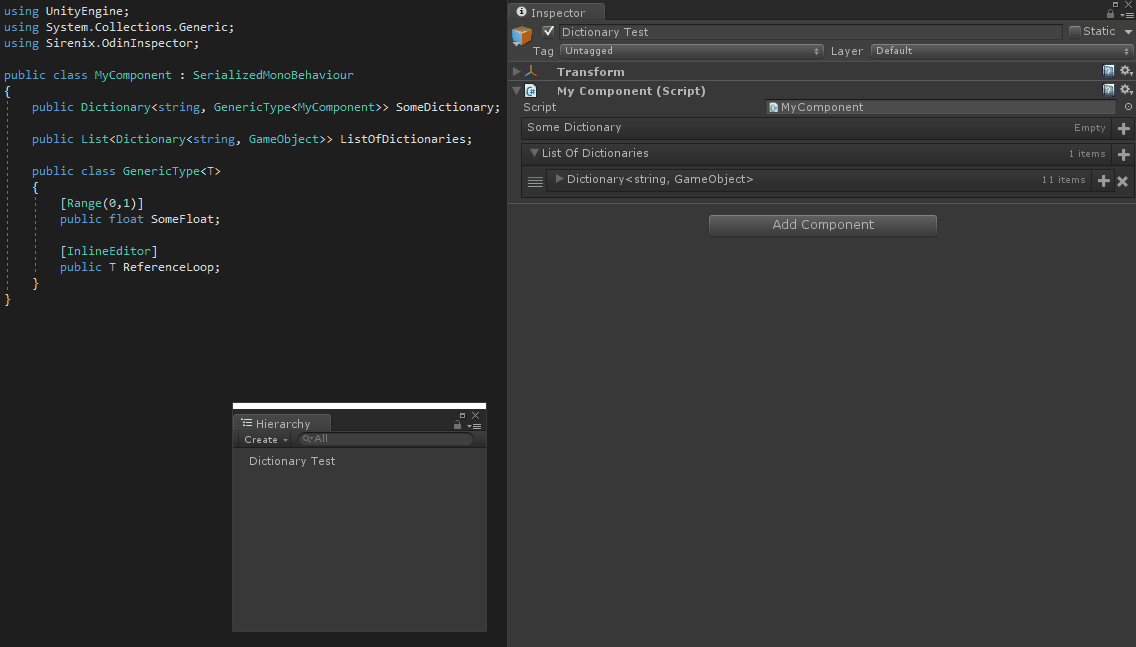Viewport: 1136px width, 647px height.
Task: Select the Hierarchy tab
Action: coord(282,424)
